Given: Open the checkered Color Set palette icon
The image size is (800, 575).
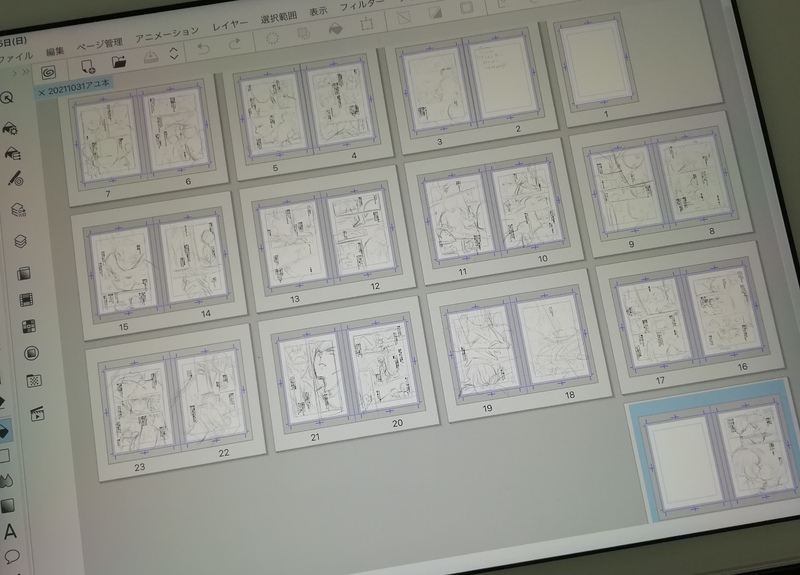Looking at the screenshot, I should [29, 326].
